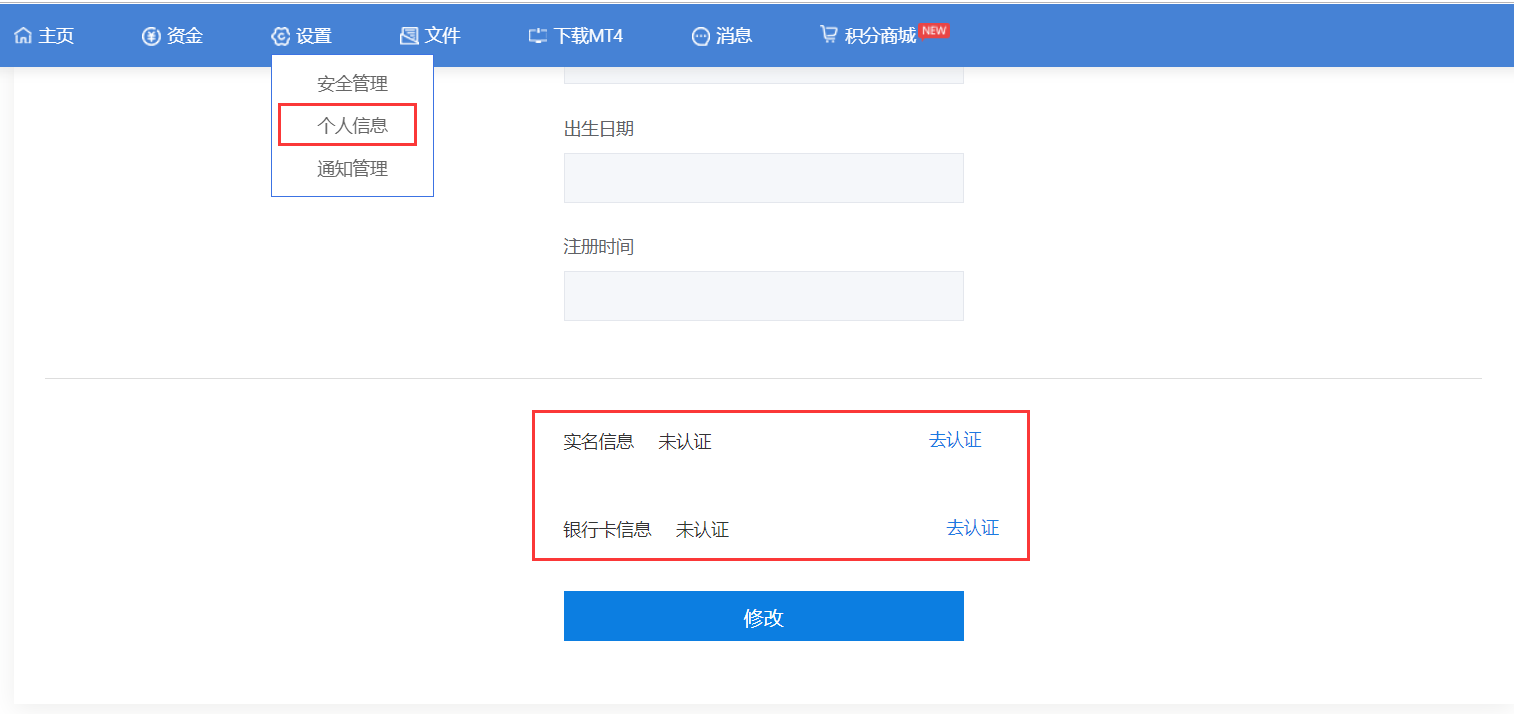Image resolution: width=1514 pixels, height=714 pixels.
Task: Open the 积分商城 menu item
Action: pos(880,36)
